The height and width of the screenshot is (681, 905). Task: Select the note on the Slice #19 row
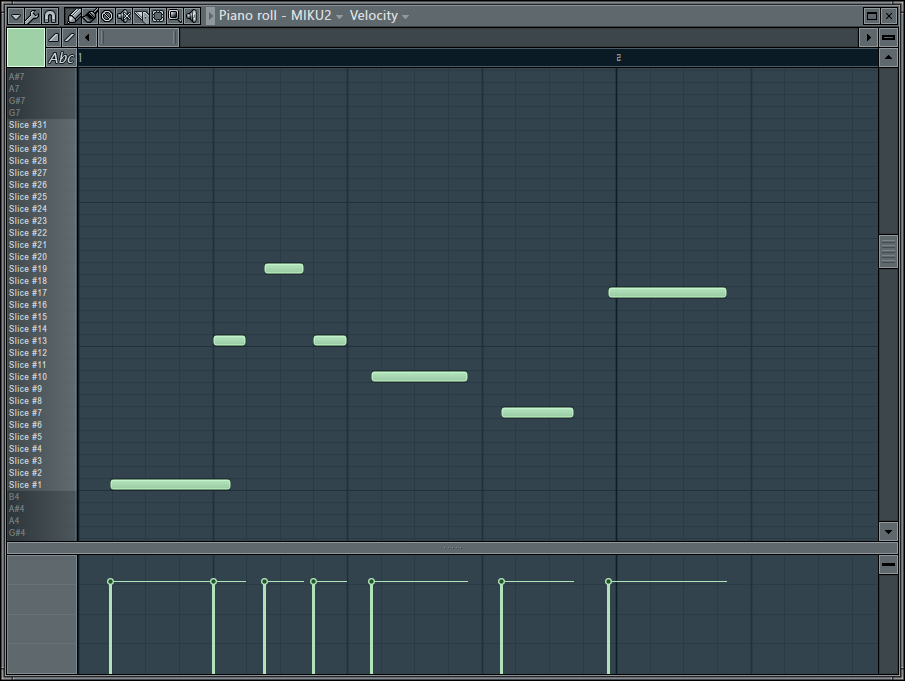pos(284,268)
